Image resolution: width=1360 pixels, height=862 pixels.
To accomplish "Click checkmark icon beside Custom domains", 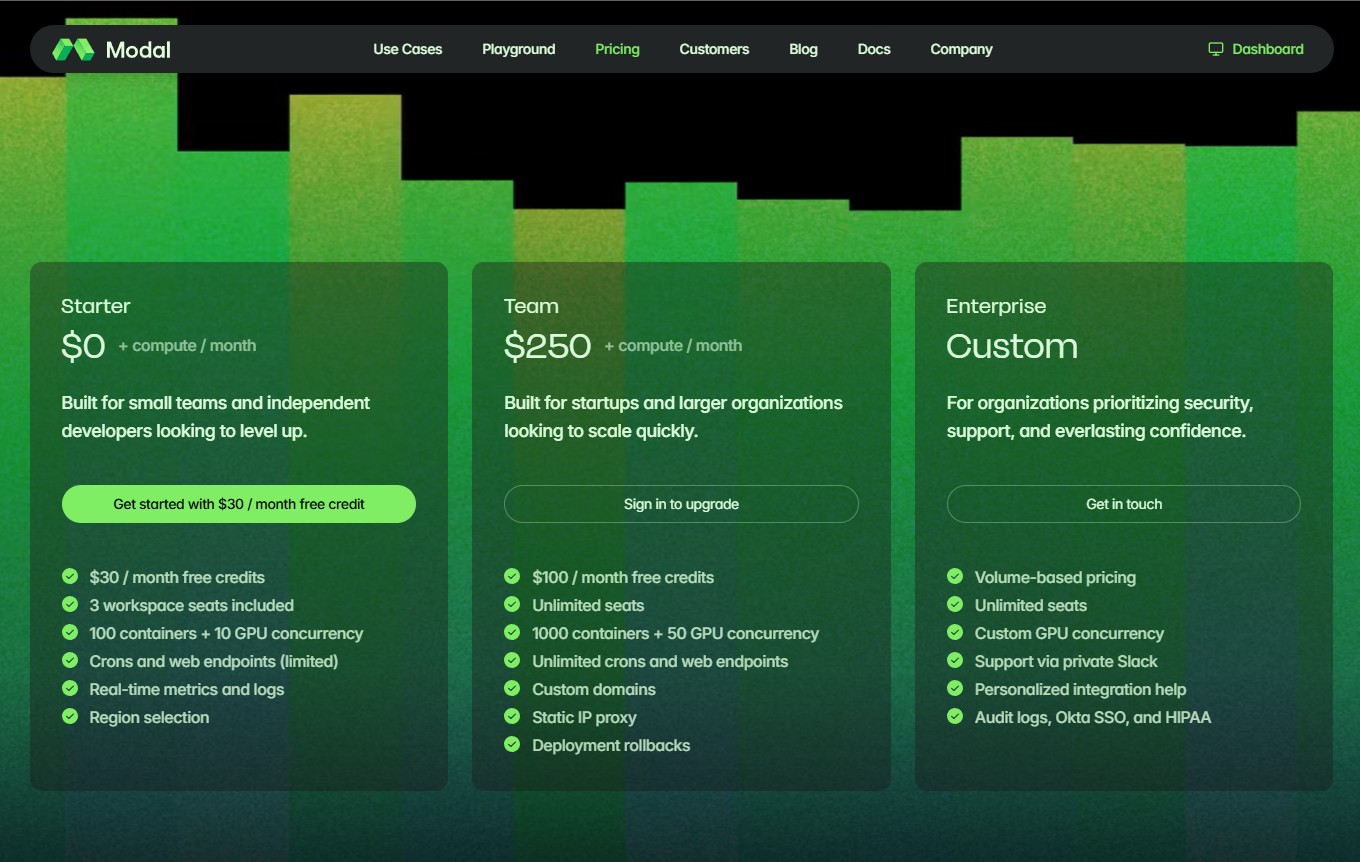I will pyautogui.click(x=512, y=688).
